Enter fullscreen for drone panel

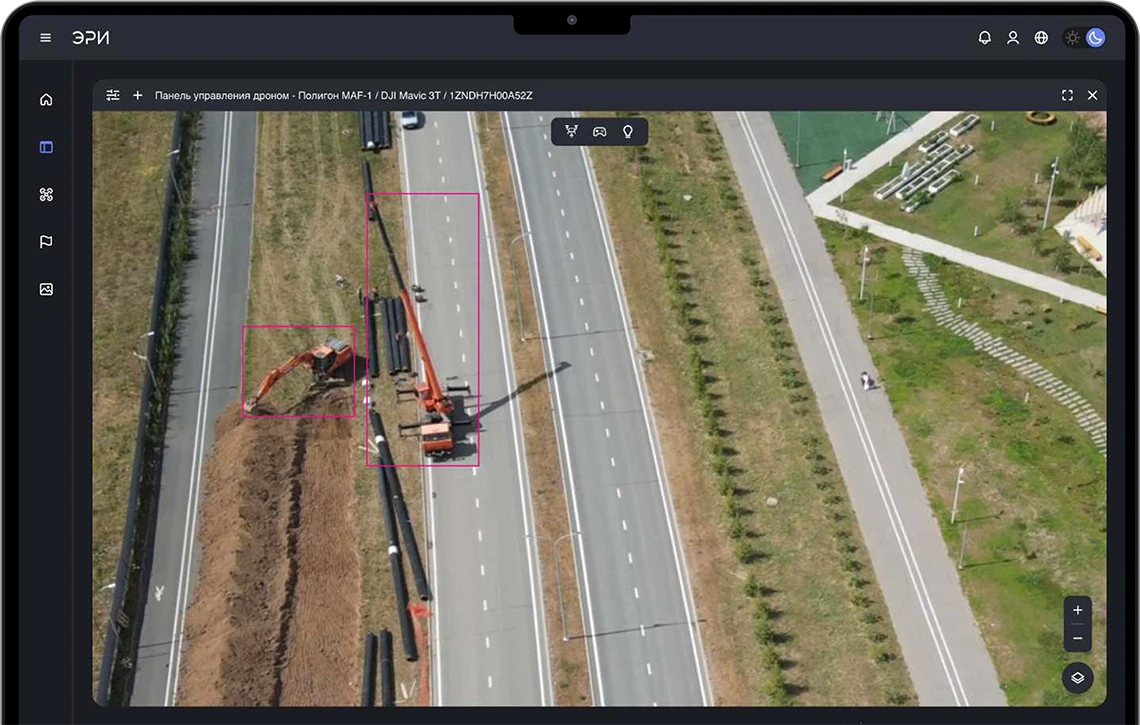(1067, 95)
